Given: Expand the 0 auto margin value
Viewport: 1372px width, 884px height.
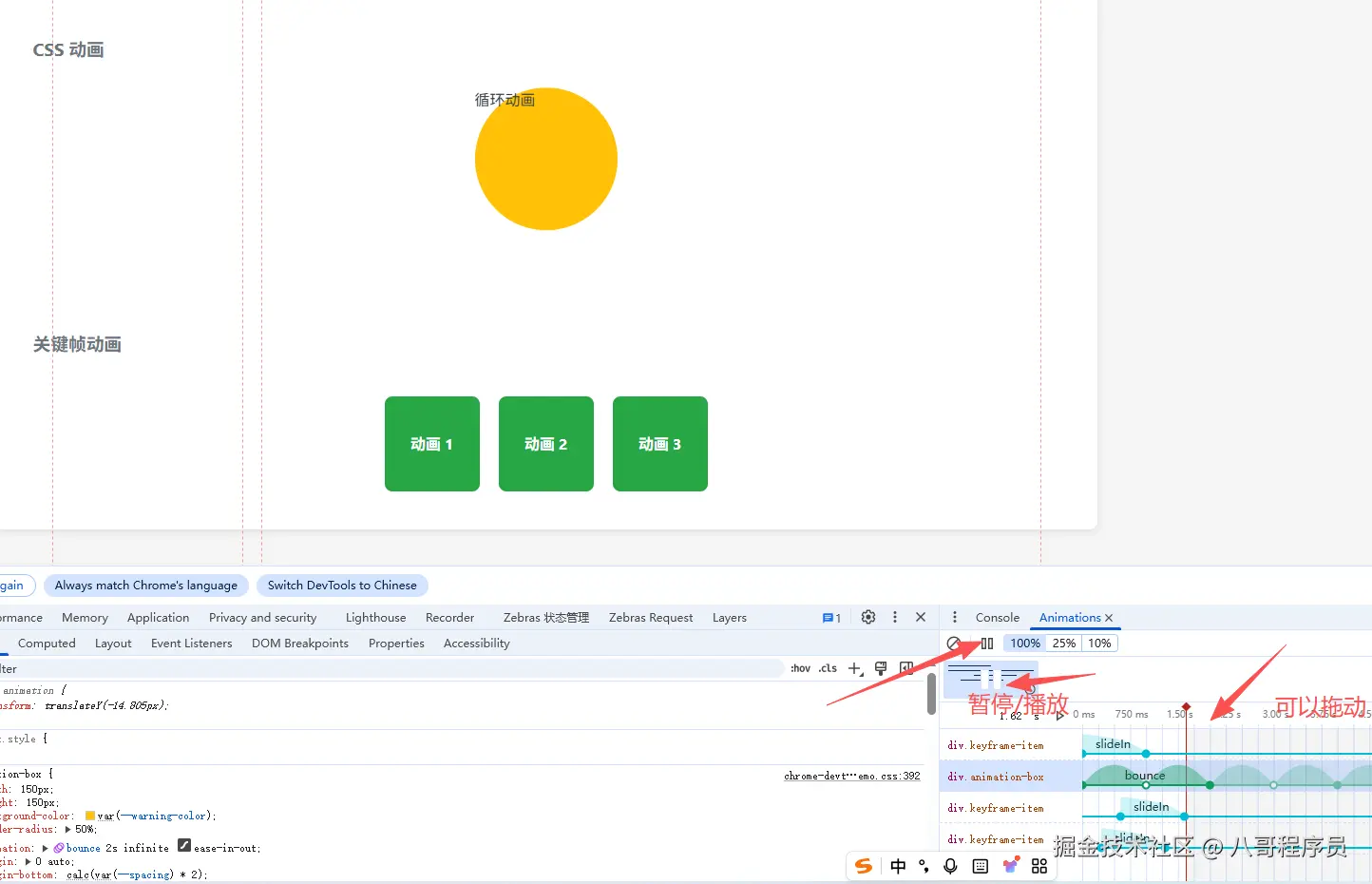Looking at the screenshot, I should (x=29, y=860).
